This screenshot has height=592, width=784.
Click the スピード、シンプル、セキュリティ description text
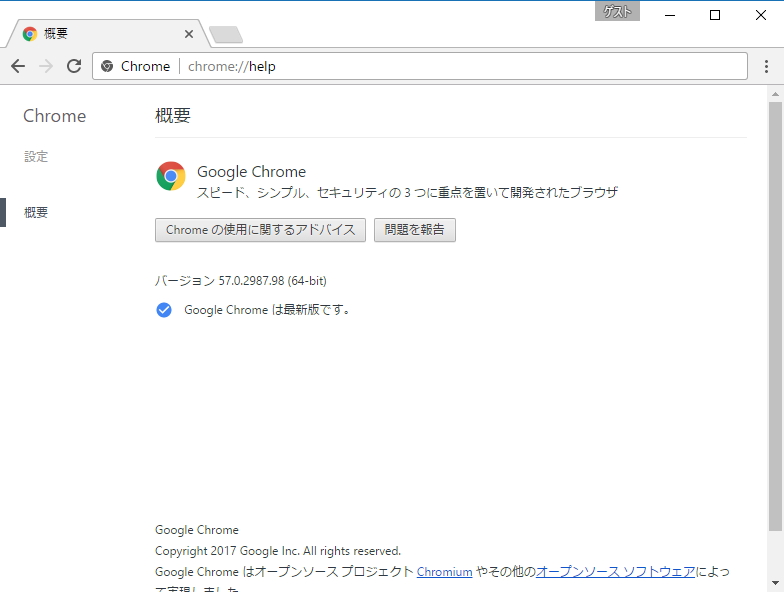click(407, 192)
